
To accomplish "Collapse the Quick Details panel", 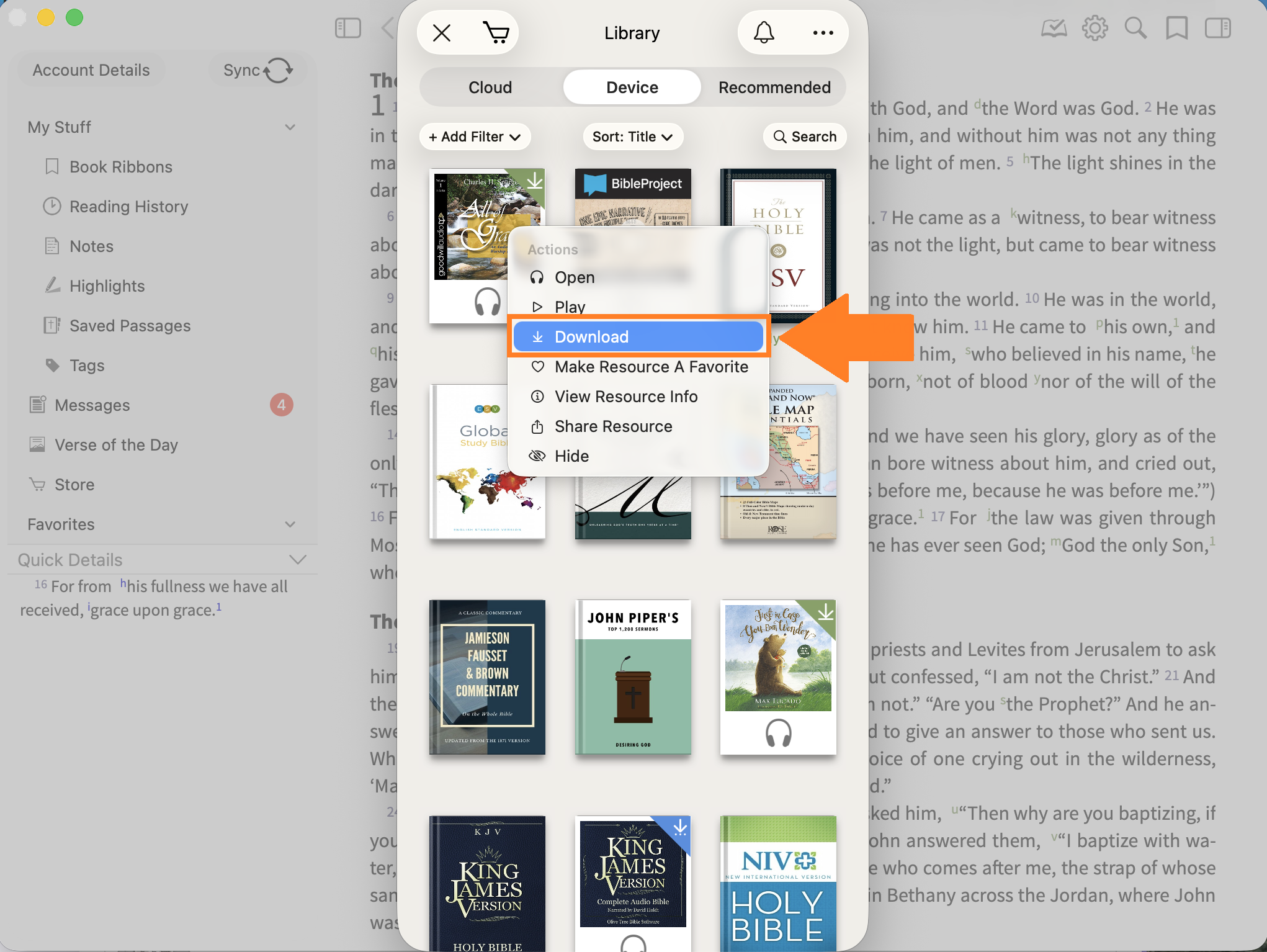I will (298, 560).
